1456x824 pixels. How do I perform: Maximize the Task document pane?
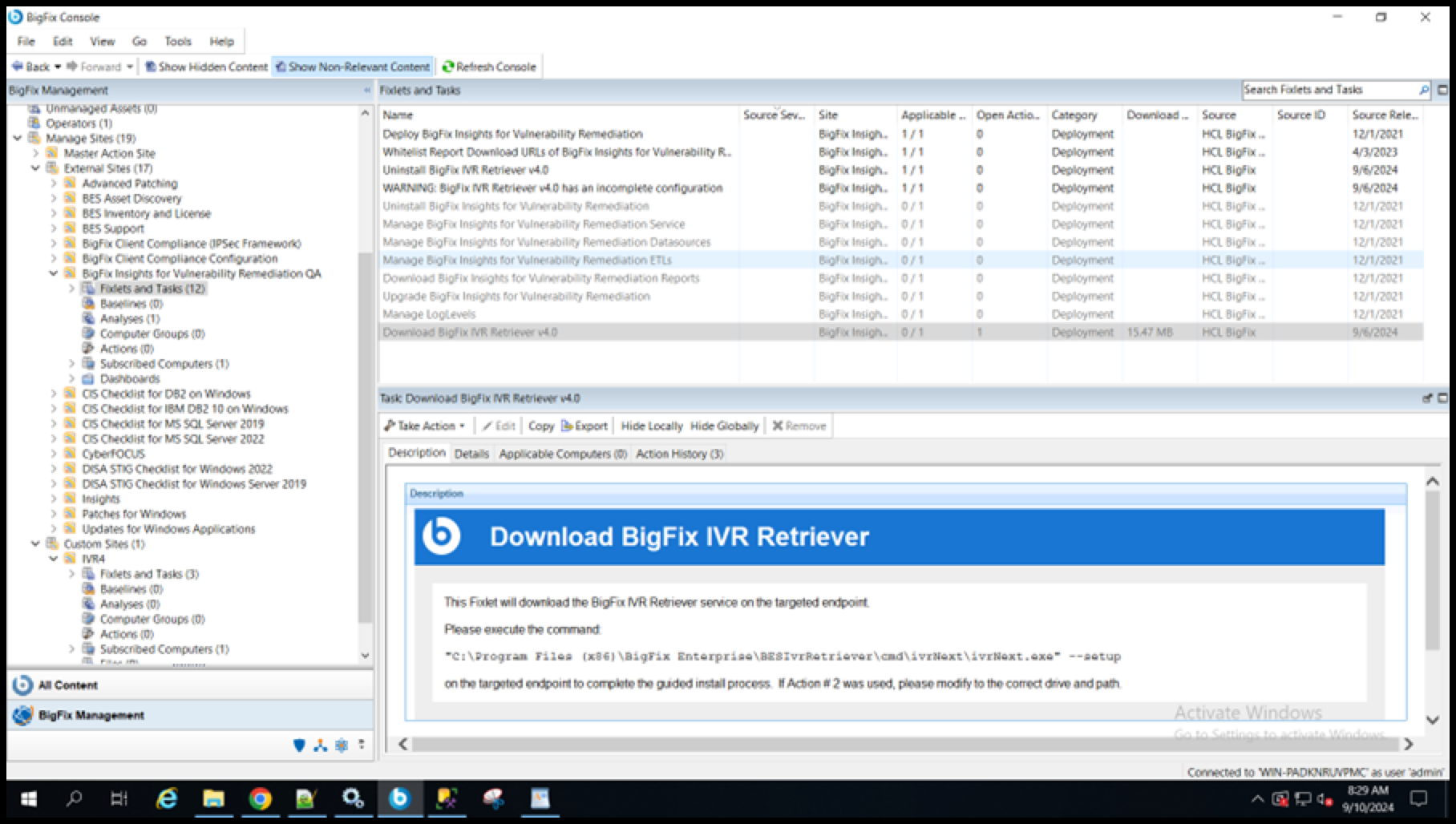pos(1443,398)
